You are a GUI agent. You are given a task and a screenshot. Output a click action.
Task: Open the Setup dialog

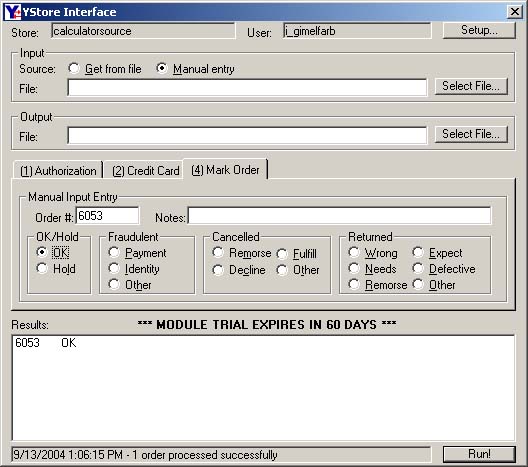(x=479, y=30)
